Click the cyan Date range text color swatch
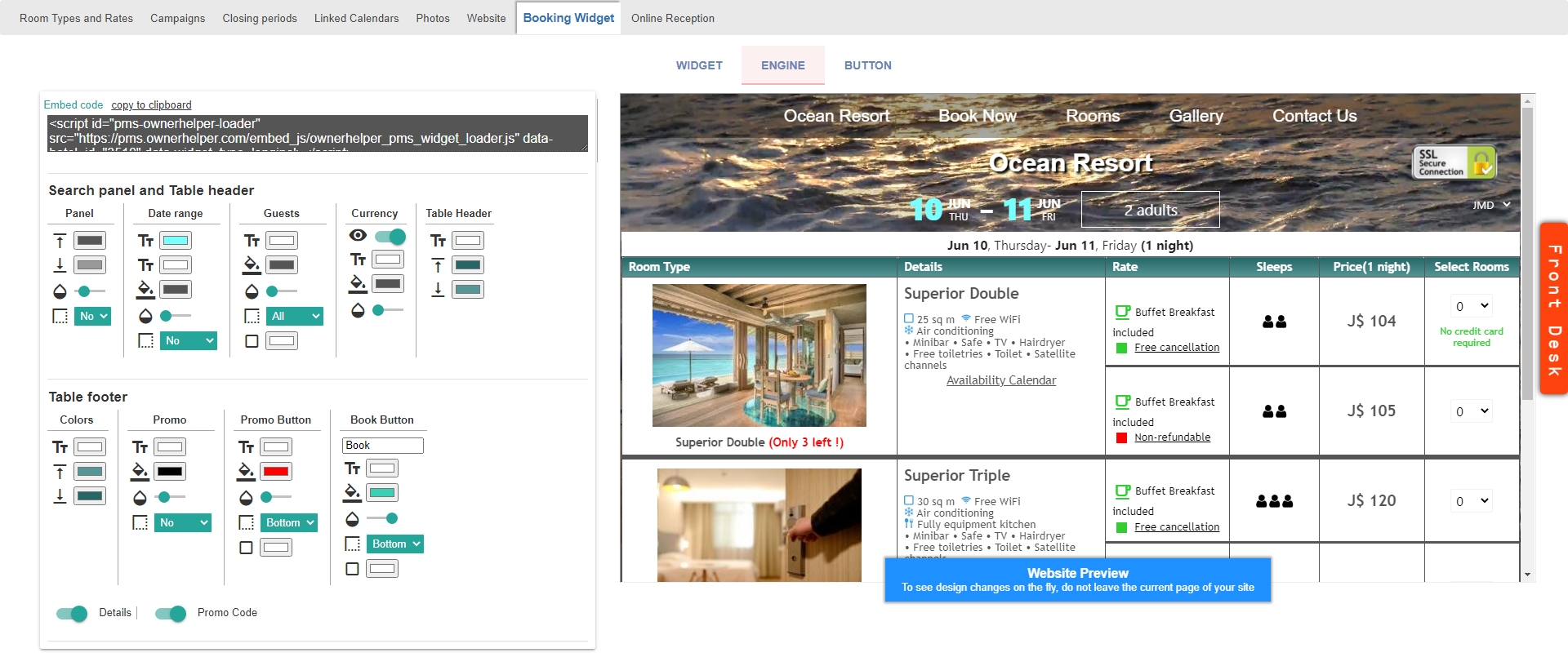Image resolution: width=1568 pixels, height=666 pixels. (176, 241)
